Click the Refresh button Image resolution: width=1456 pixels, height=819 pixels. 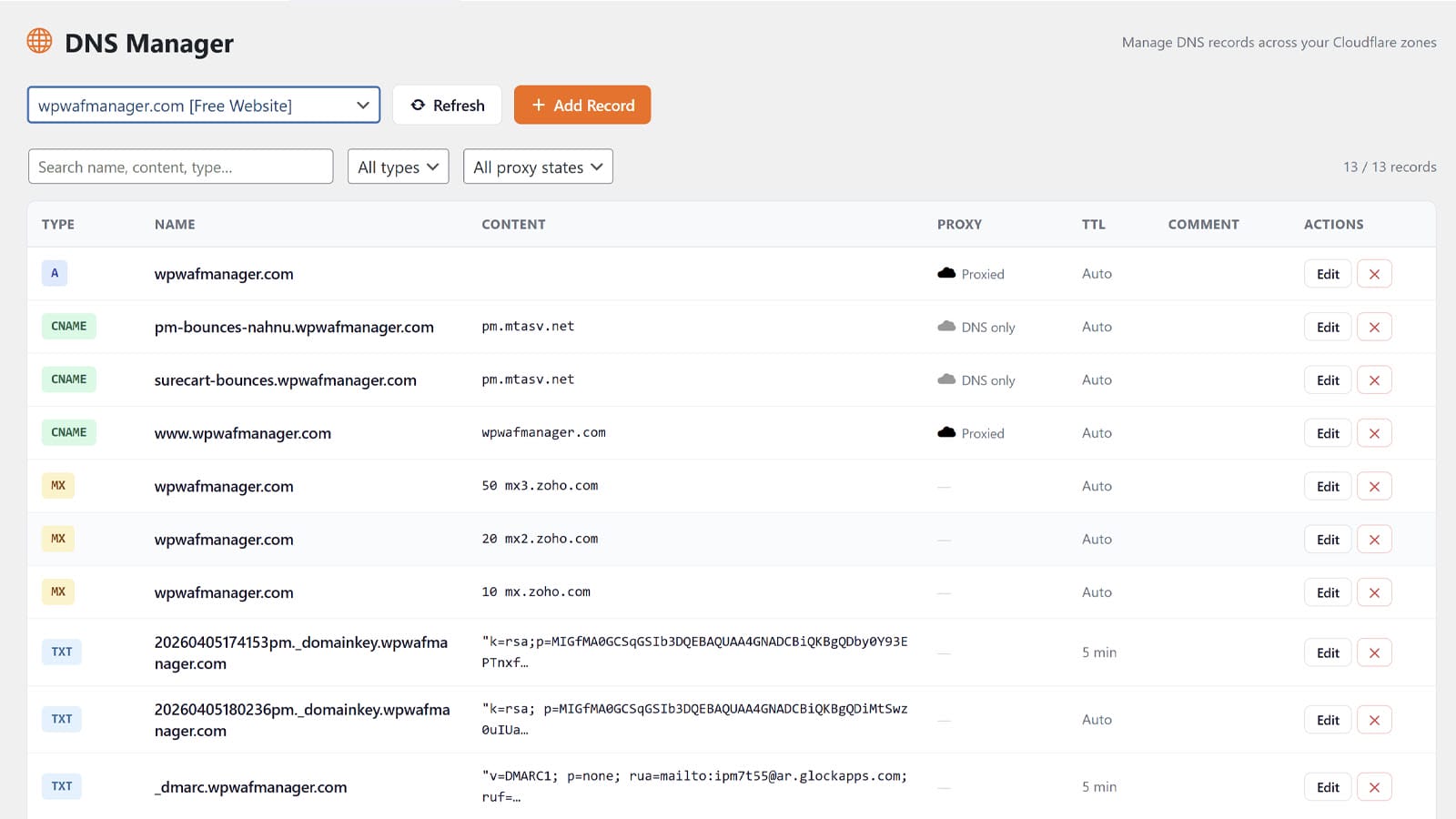click(447, 105)
